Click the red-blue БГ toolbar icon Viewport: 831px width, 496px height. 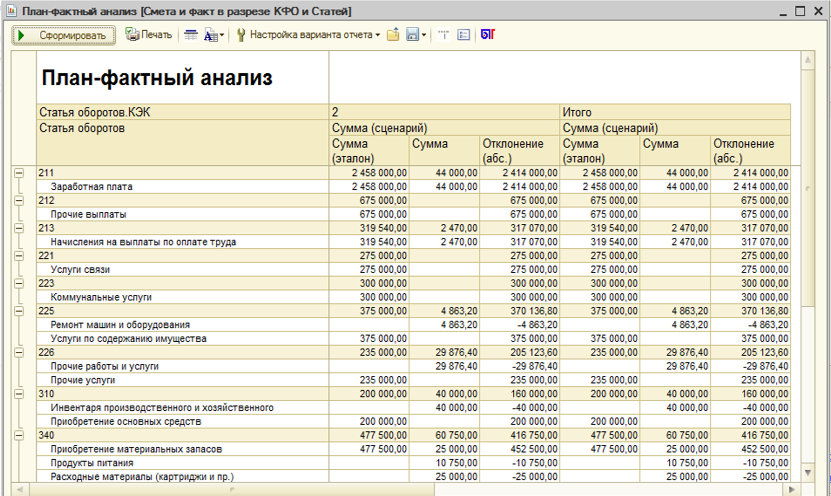pos(487,35)
